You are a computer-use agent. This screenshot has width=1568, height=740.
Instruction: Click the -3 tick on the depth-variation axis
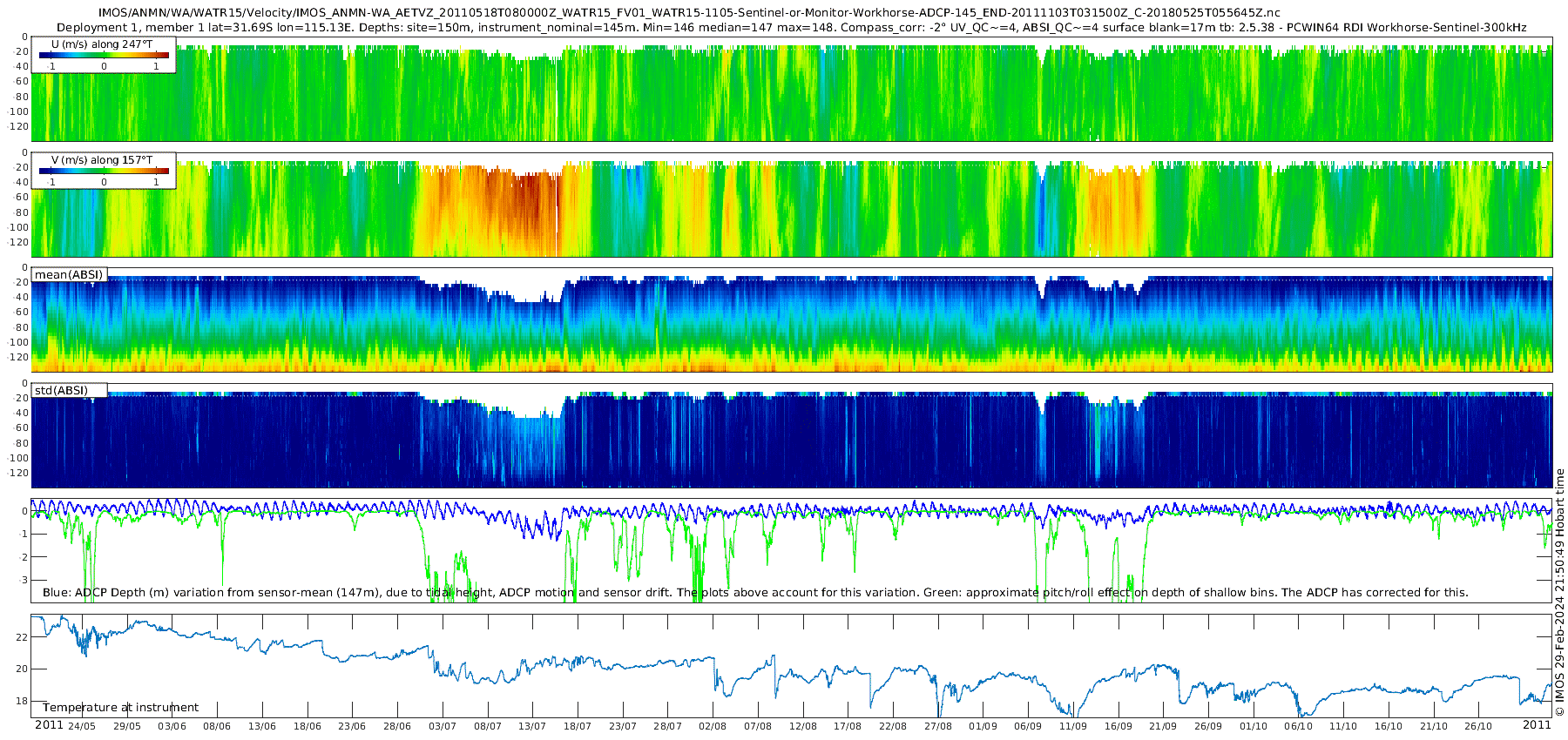[23, 580]
